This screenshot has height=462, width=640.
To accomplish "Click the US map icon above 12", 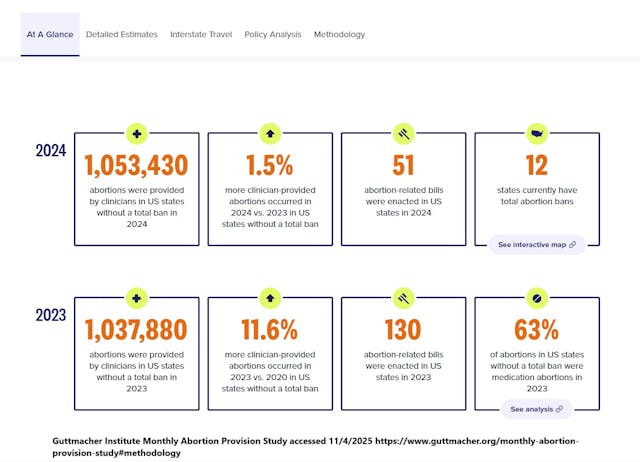I will tap(537, 134).
